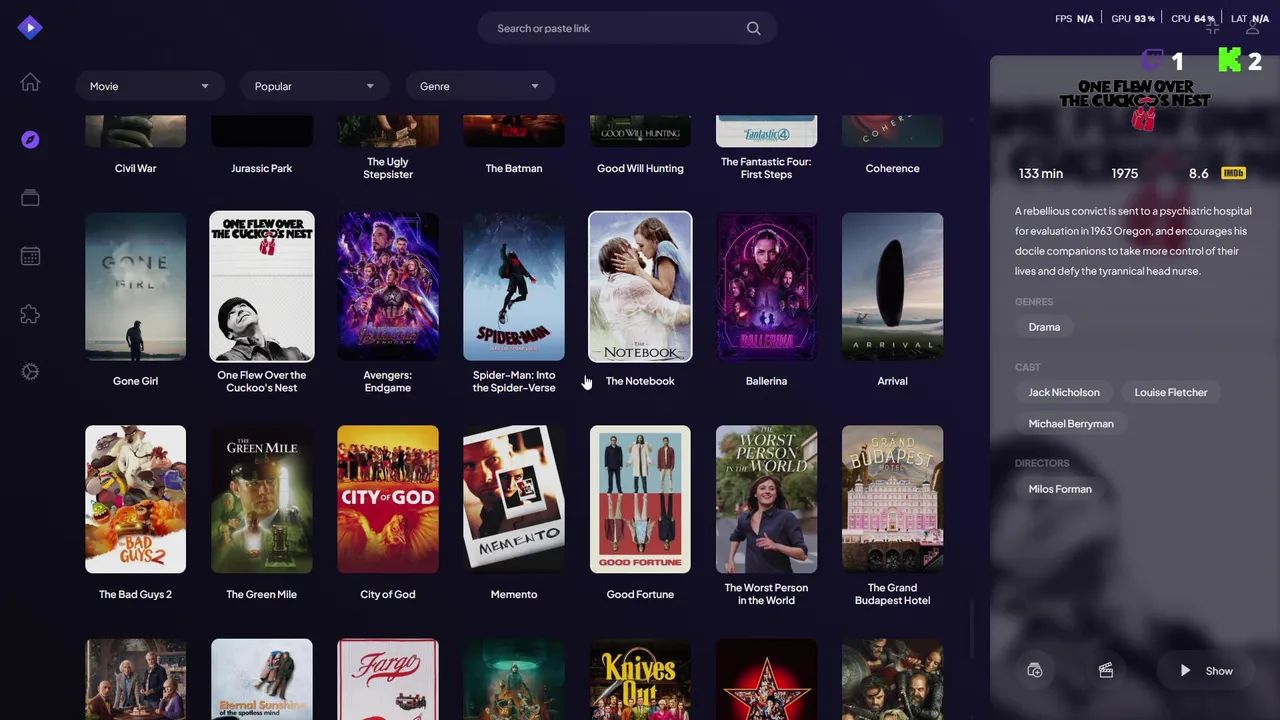Select the Spider-Man: Into the Spider-Verse poster

(514, 286)
